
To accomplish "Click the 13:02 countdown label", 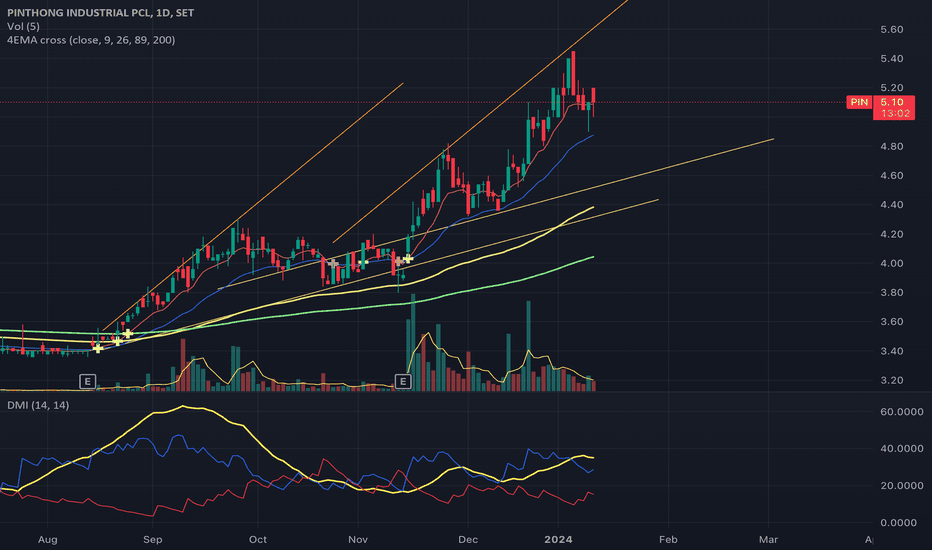I will 895,114.
